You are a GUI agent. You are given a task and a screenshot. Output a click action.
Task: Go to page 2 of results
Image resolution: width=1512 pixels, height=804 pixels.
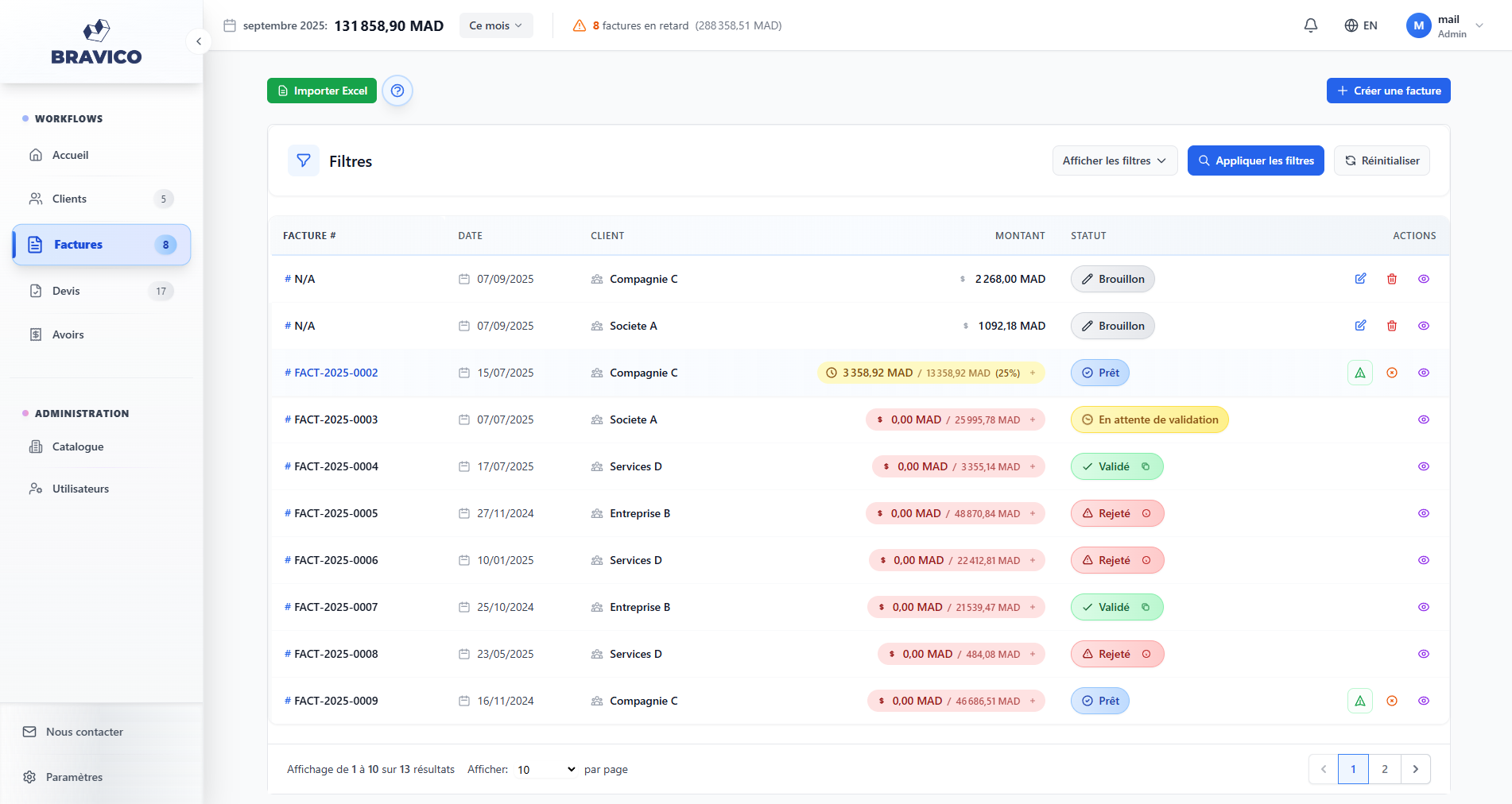pos(1385,769)
